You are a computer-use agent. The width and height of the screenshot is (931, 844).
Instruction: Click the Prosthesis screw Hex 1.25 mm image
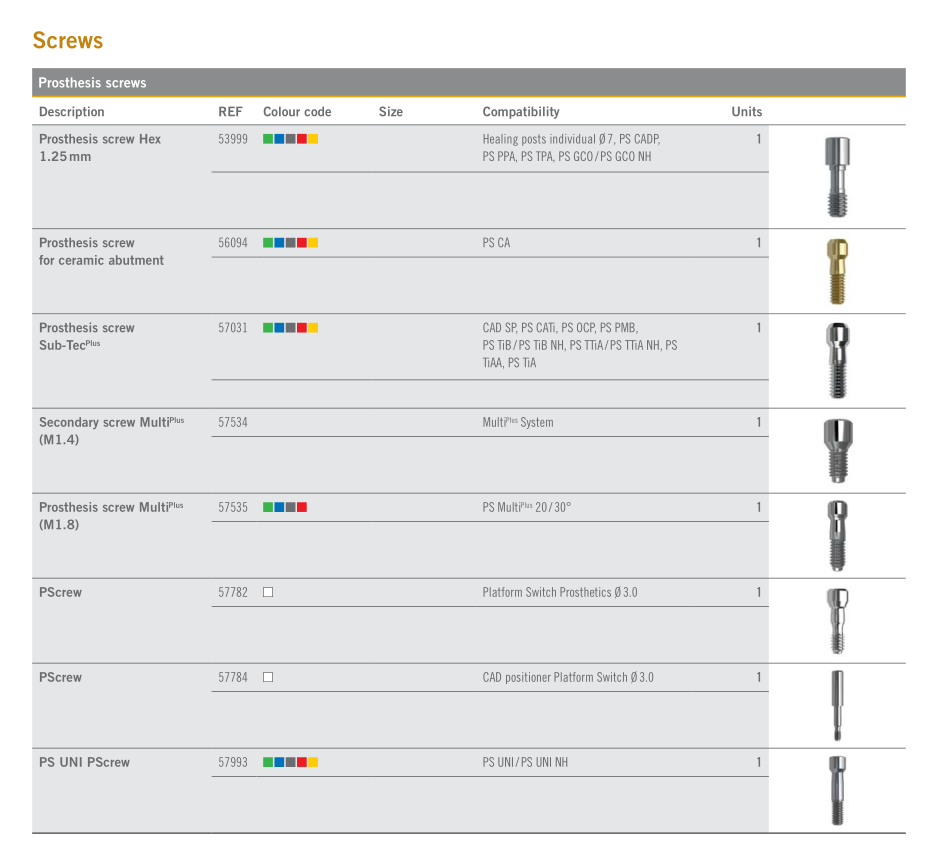coord(837,176)
